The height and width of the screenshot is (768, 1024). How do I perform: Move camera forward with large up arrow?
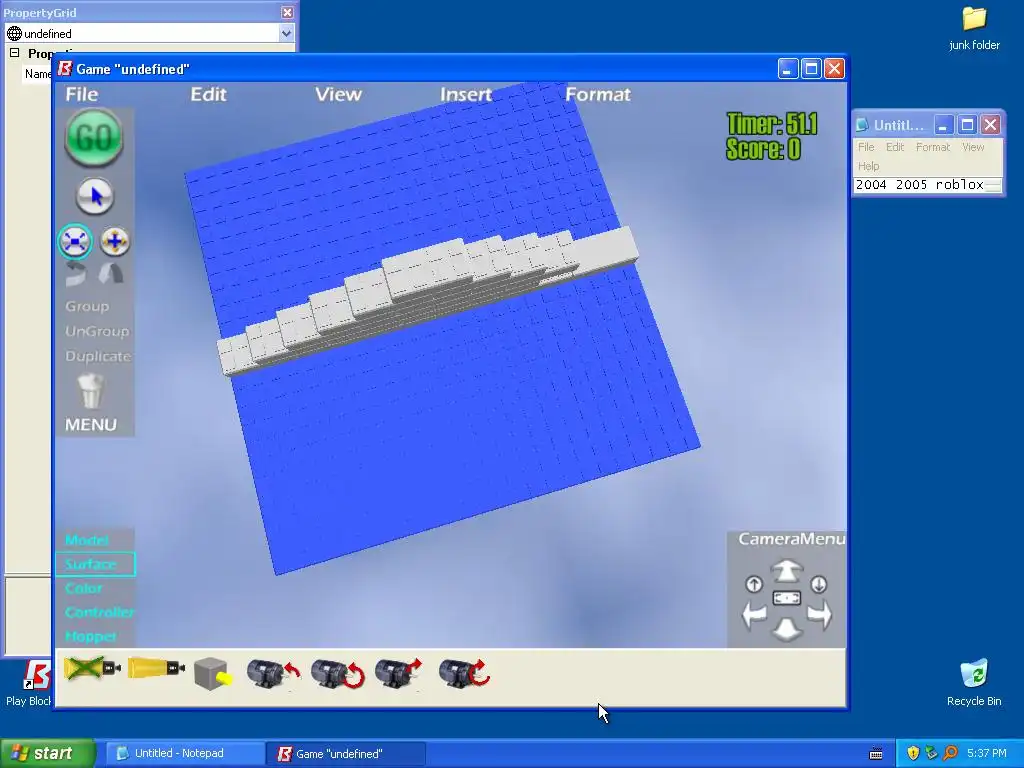[x=786, y=571]
